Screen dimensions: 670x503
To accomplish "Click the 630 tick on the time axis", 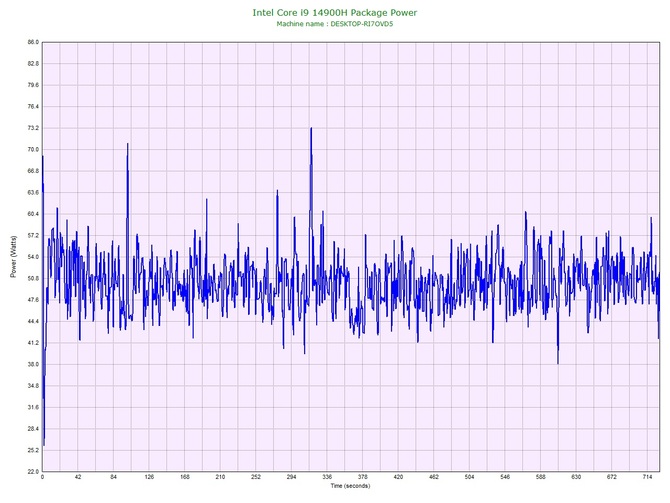I will click(x=576, y=477).
